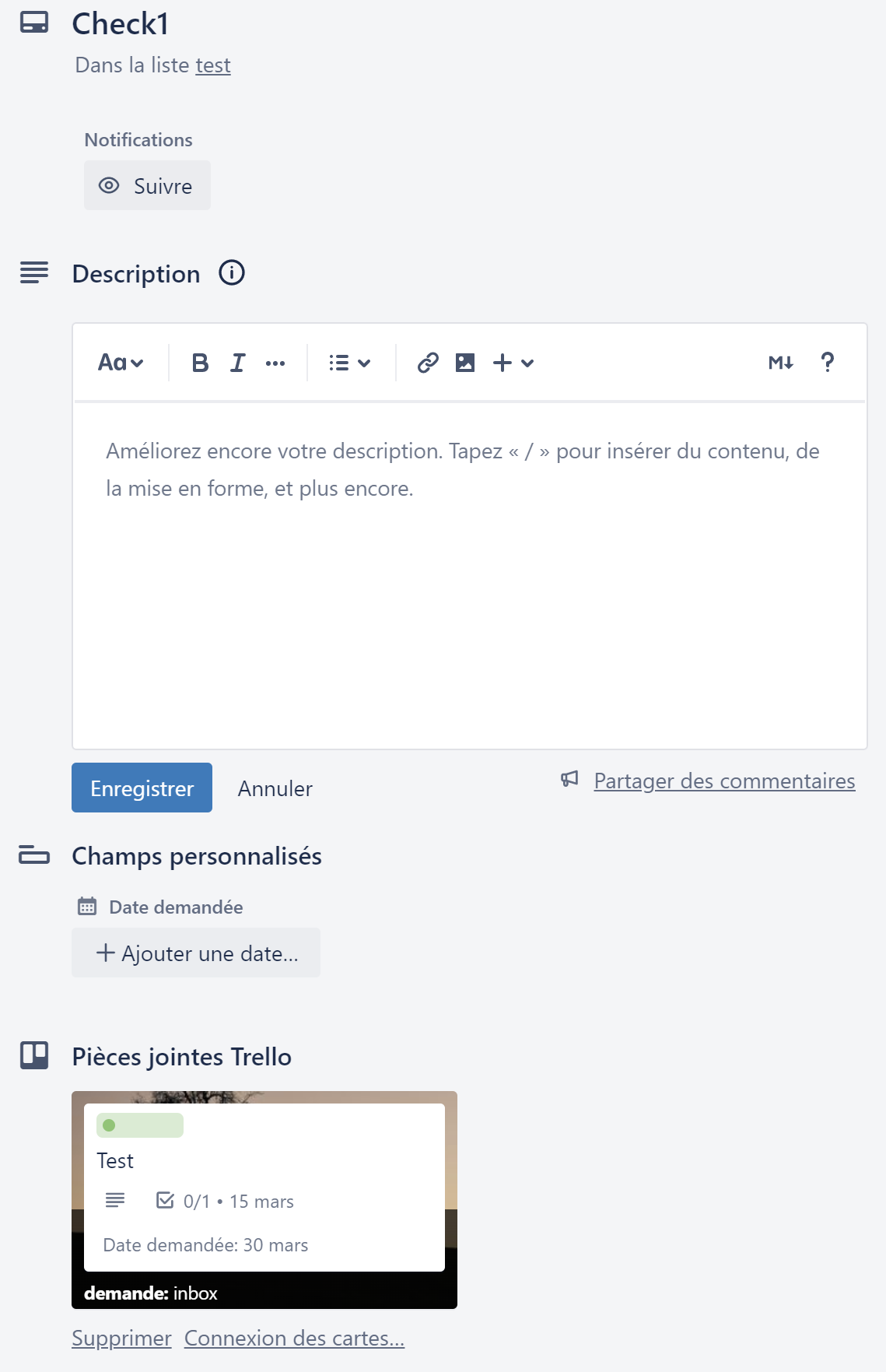The height and width of the screenshot is (1372, 886).
Task: Click the checklist 0/1 badge icon
Action: coord(165,1200)
